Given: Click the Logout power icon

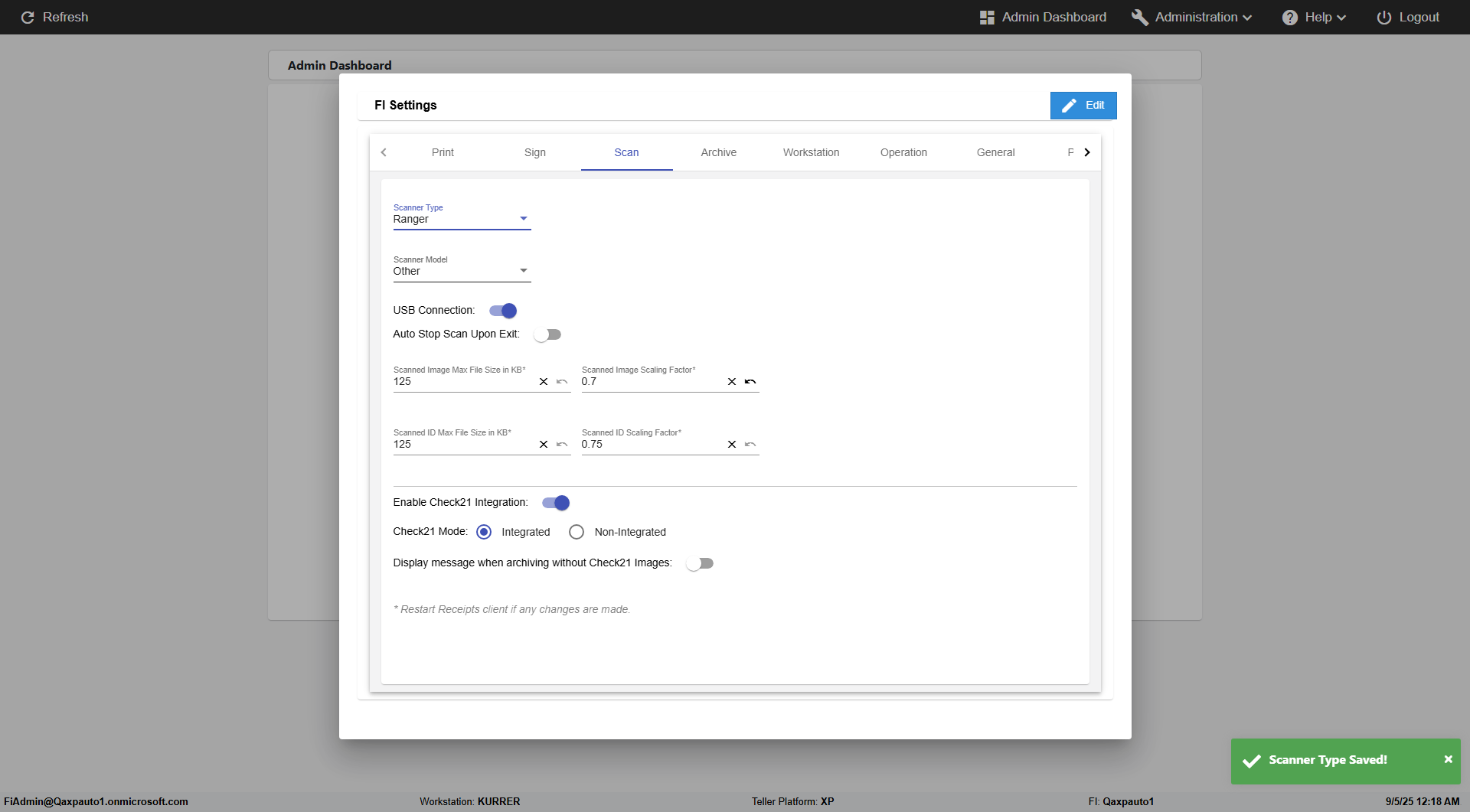Looking at the screenshot, I should pos(1383,17).
